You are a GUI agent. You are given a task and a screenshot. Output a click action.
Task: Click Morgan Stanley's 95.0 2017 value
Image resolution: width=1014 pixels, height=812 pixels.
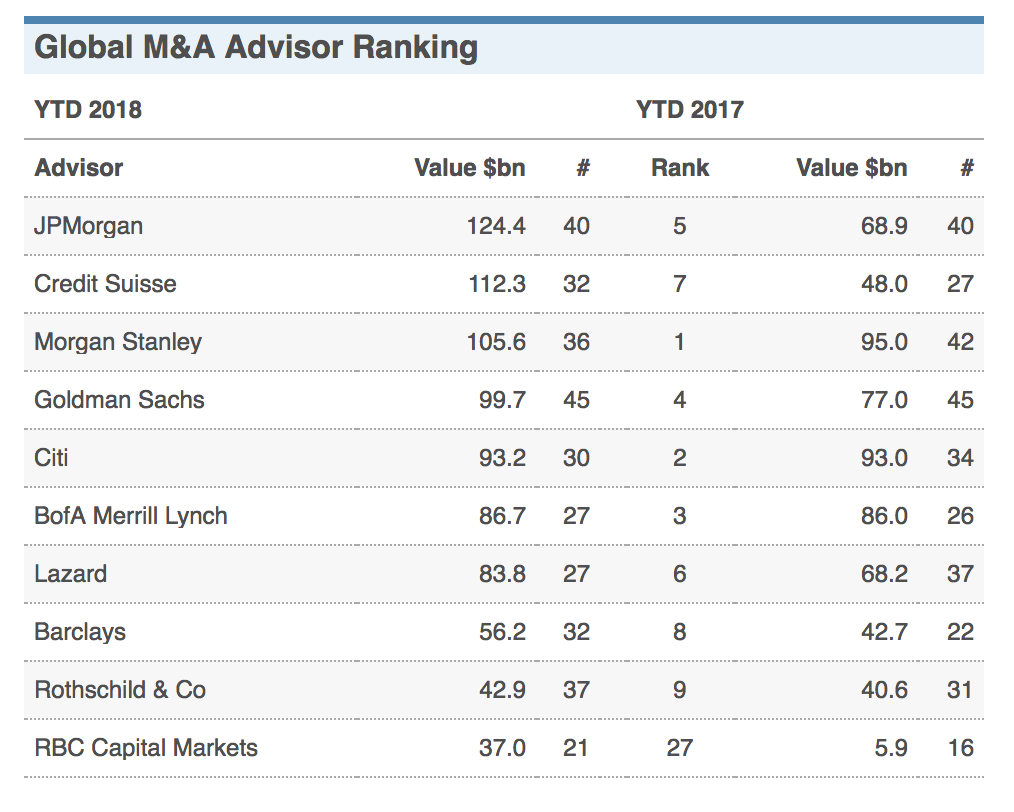(x=884, y=342)
